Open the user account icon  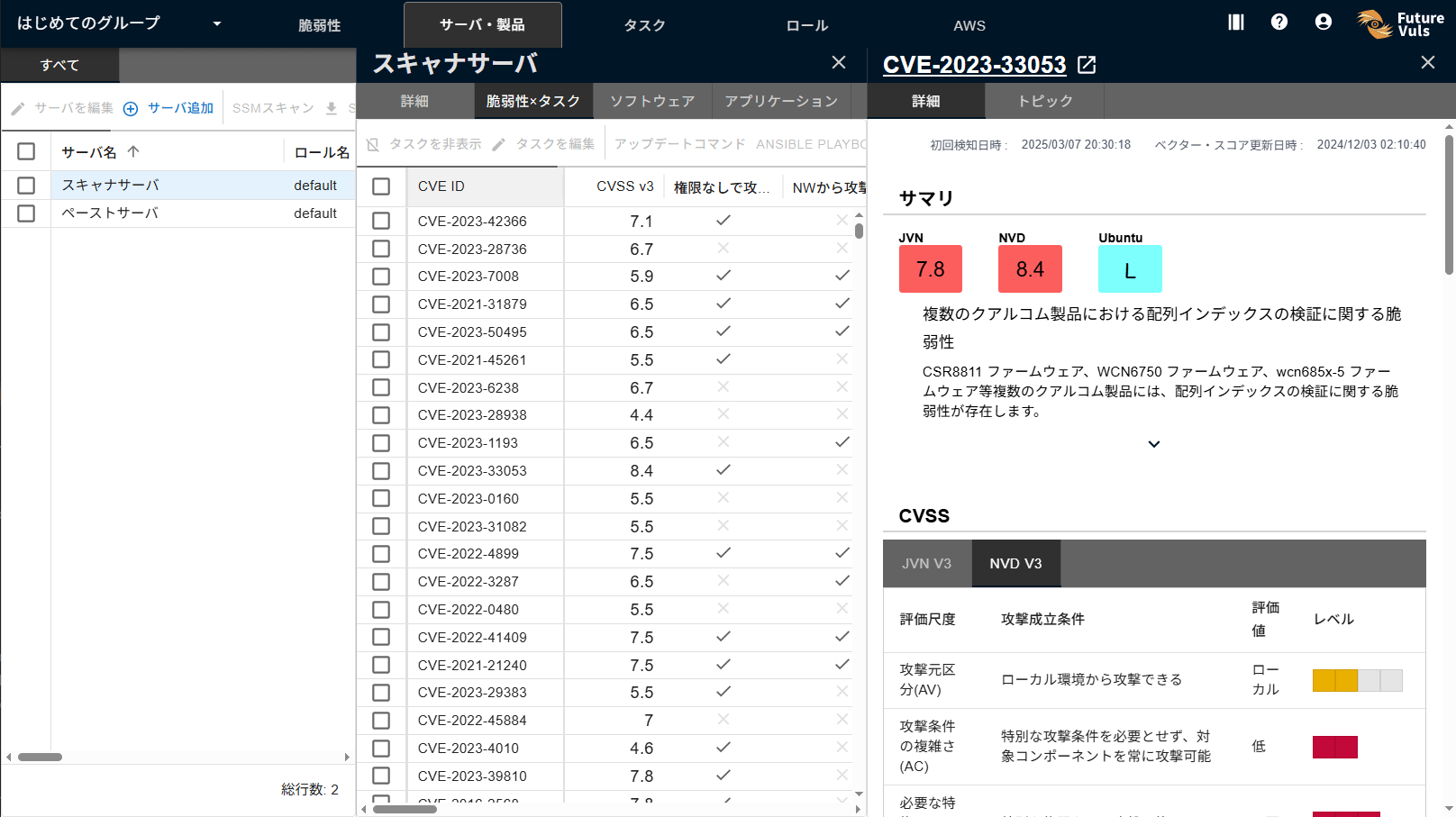click(x=1323, y=23)
